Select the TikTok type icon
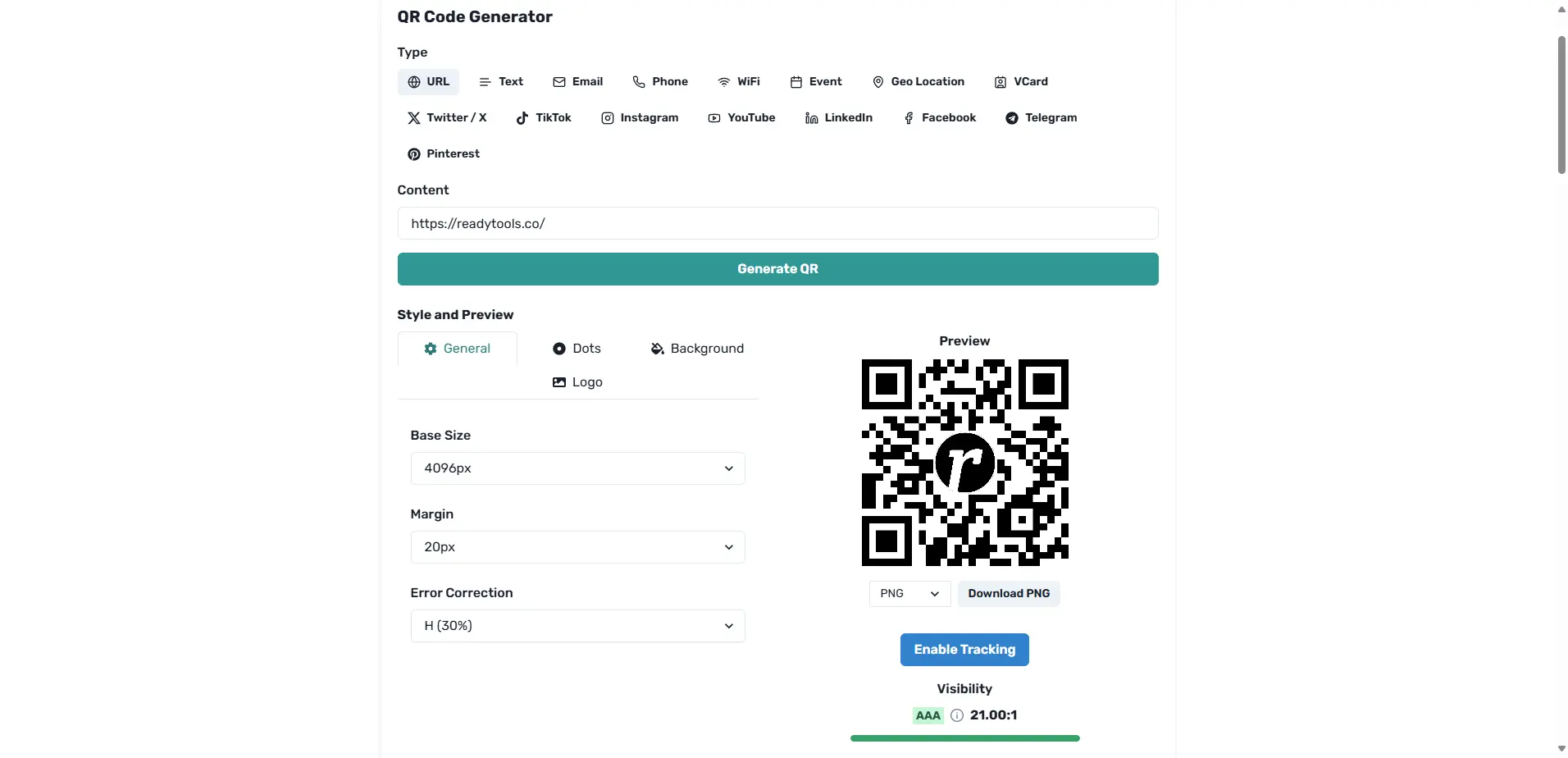This screenshot has height=758, width=1568. (544, 117)
